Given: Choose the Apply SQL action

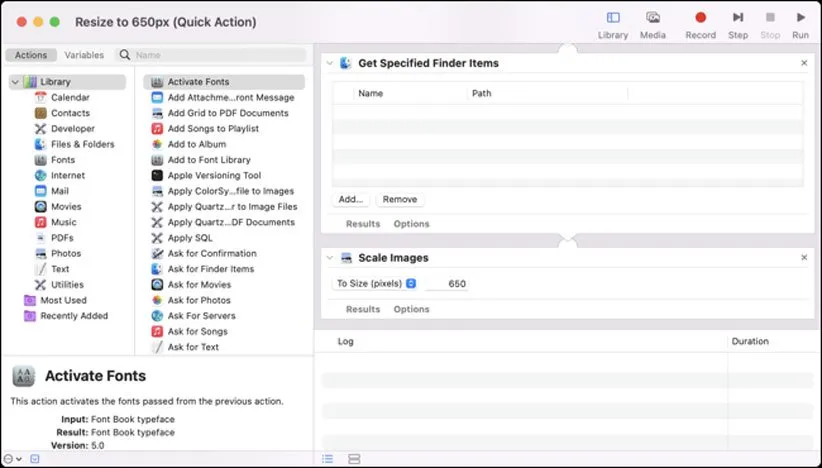Looking at the screenshot, I should click(189, 238).
